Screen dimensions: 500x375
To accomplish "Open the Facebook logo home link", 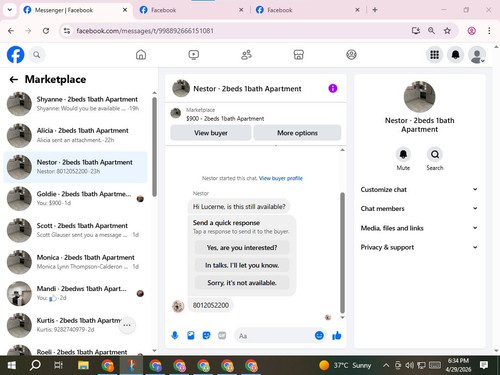I will (x=15, y=55).
